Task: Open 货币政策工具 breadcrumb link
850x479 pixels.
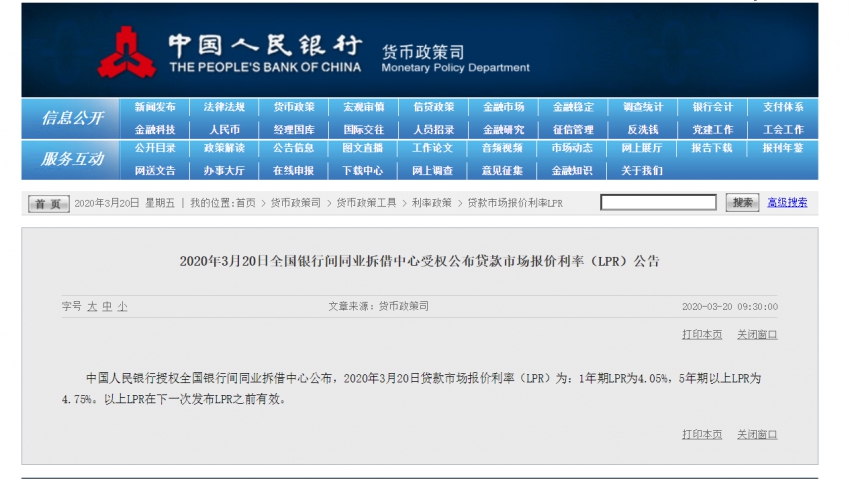Action: (366, 203)
